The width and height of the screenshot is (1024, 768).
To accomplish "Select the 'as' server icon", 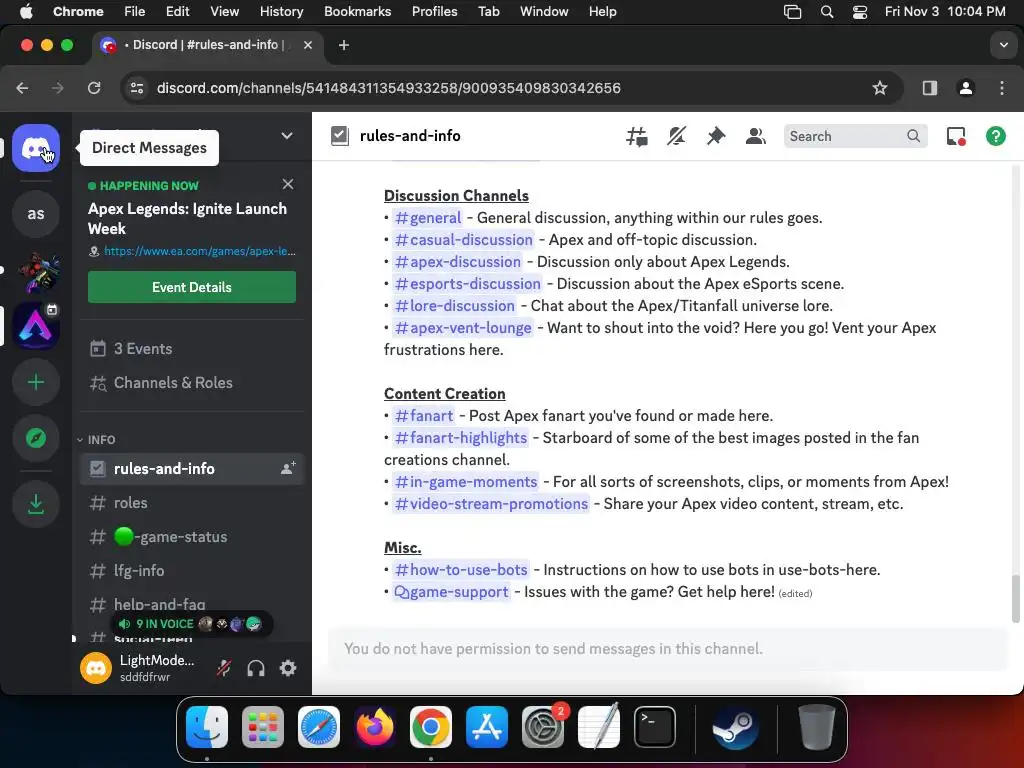I will (36, 214).
